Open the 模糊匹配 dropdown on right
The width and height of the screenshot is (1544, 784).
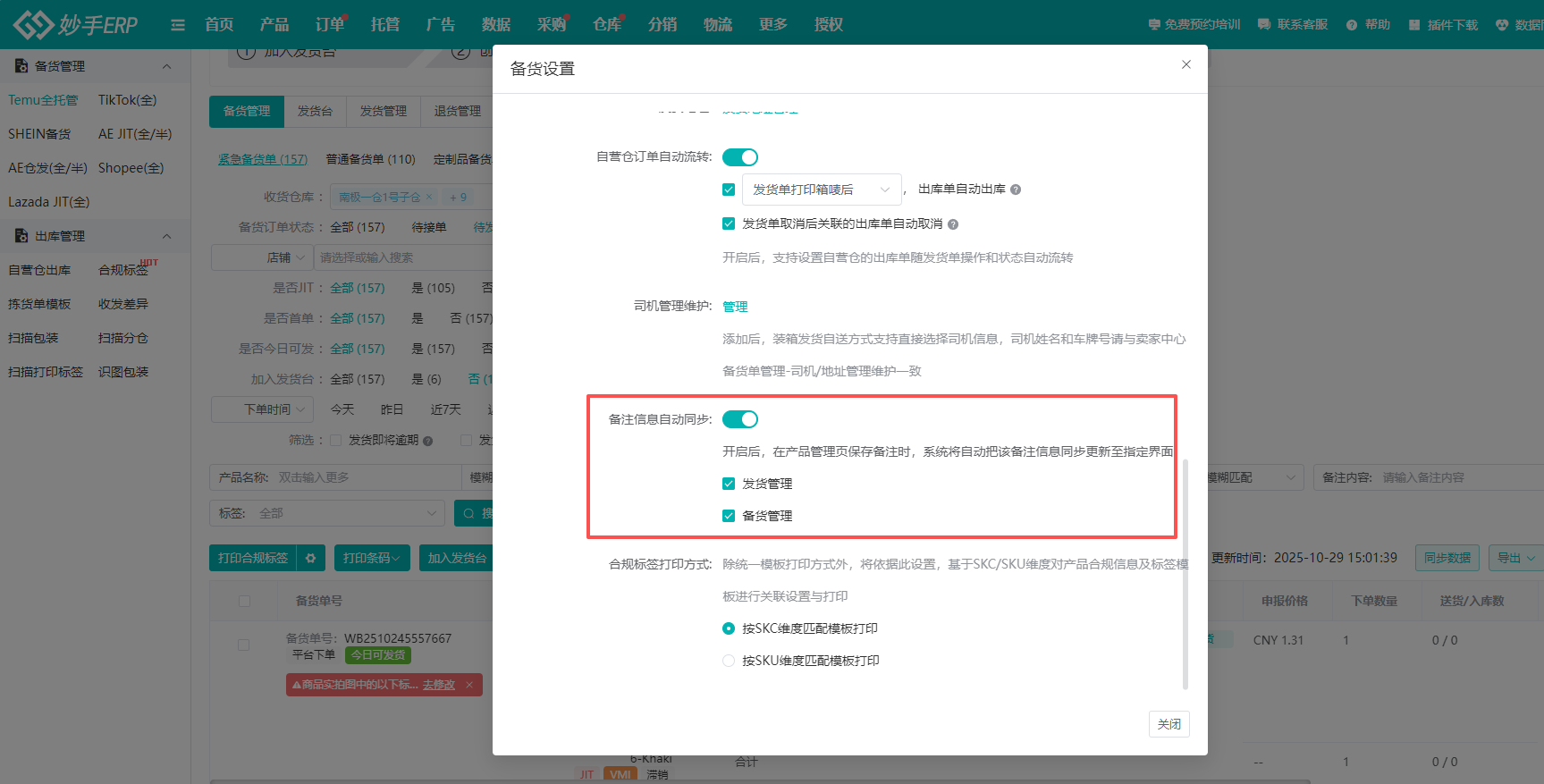point(1252,477)
